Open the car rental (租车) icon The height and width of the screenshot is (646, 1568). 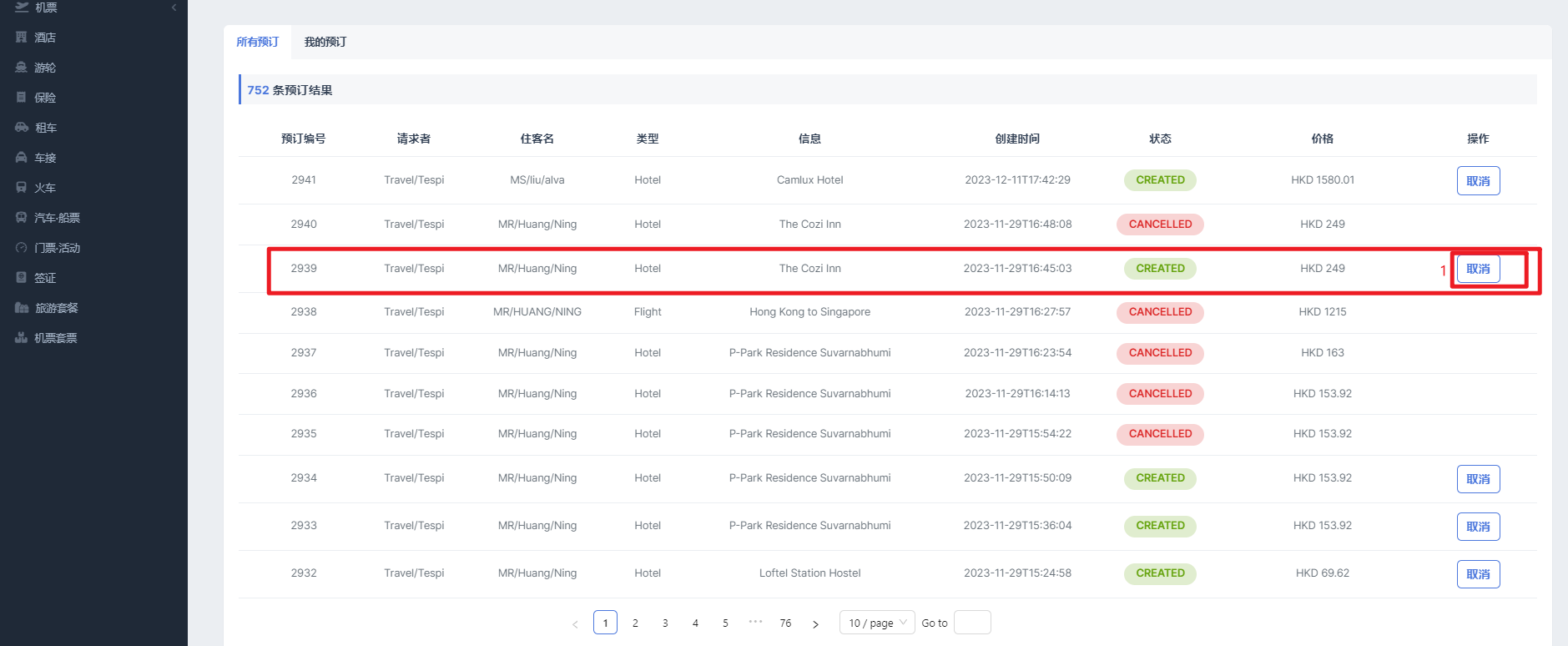pyautogui.click(x=22, y=128)
